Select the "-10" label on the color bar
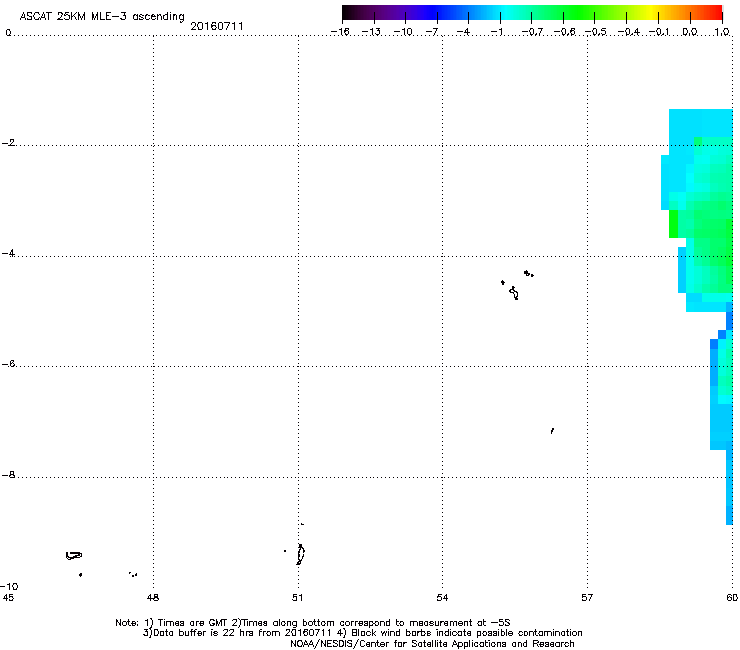Screen dimensions: 740x650 [403, 32]
